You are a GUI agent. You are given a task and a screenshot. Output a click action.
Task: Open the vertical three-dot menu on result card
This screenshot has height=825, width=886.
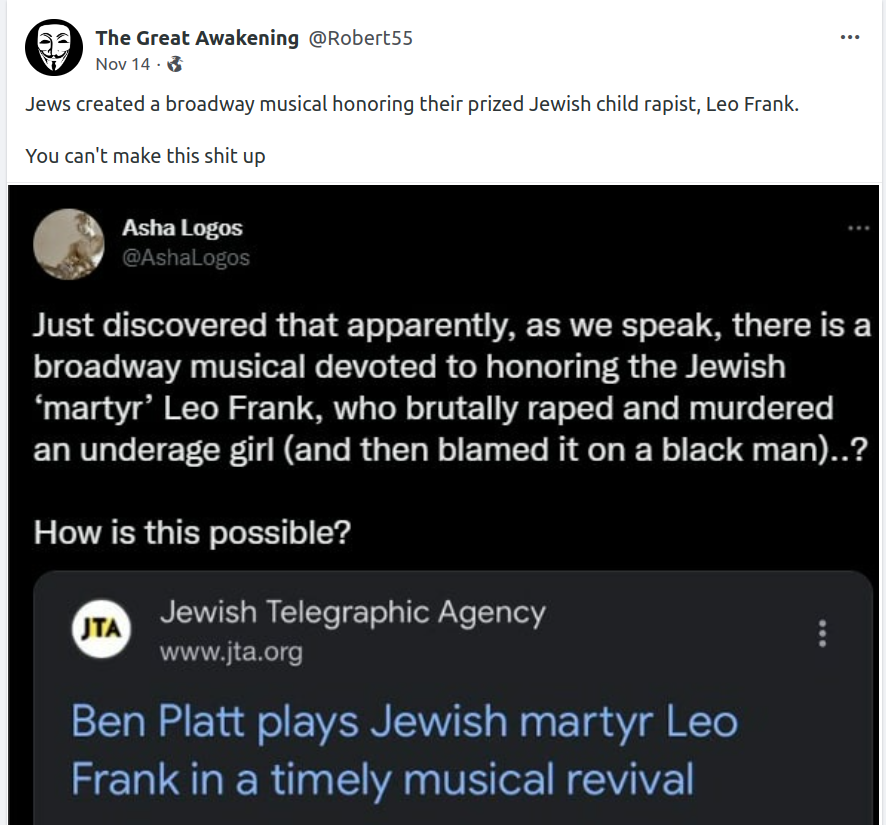(822, 633)
